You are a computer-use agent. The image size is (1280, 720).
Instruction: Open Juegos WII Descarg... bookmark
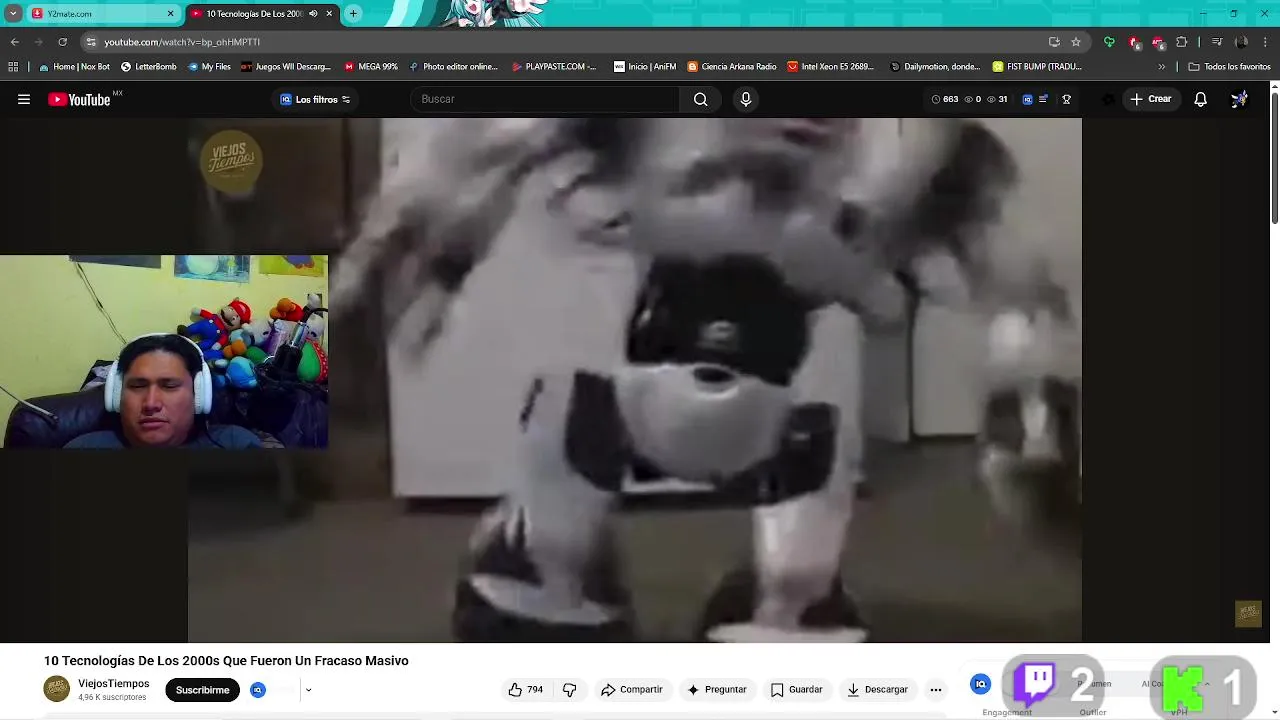click(286, 67)
